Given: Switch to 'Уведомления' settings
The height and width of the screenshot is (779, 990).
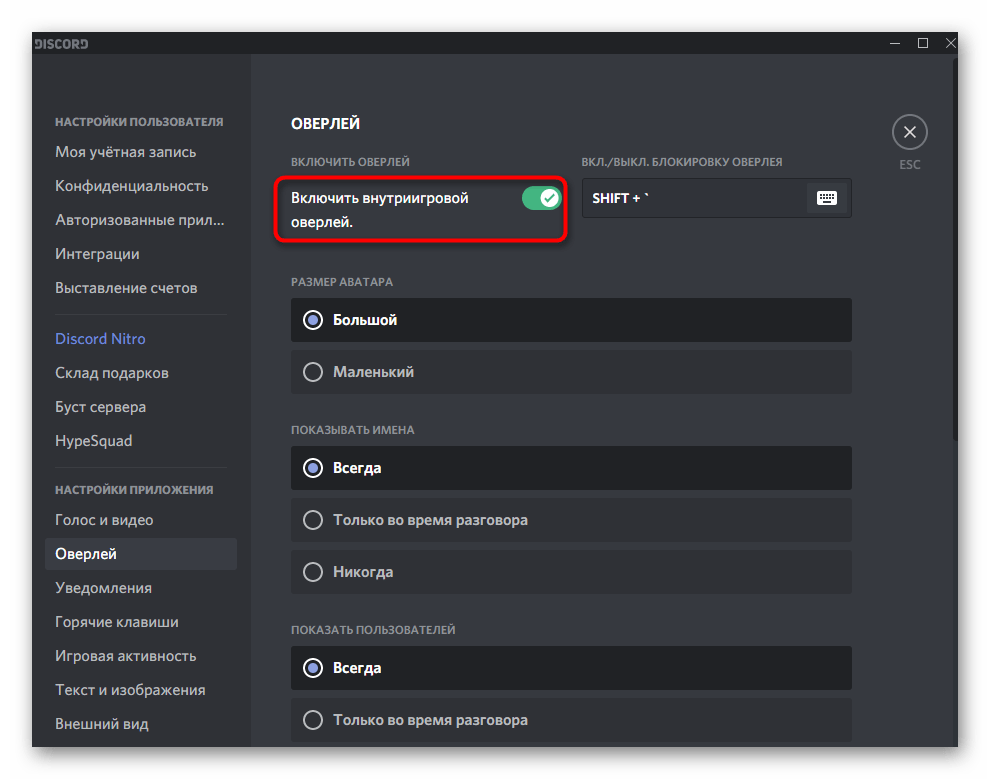Looking at the screenshot, I should pos(103,588).
